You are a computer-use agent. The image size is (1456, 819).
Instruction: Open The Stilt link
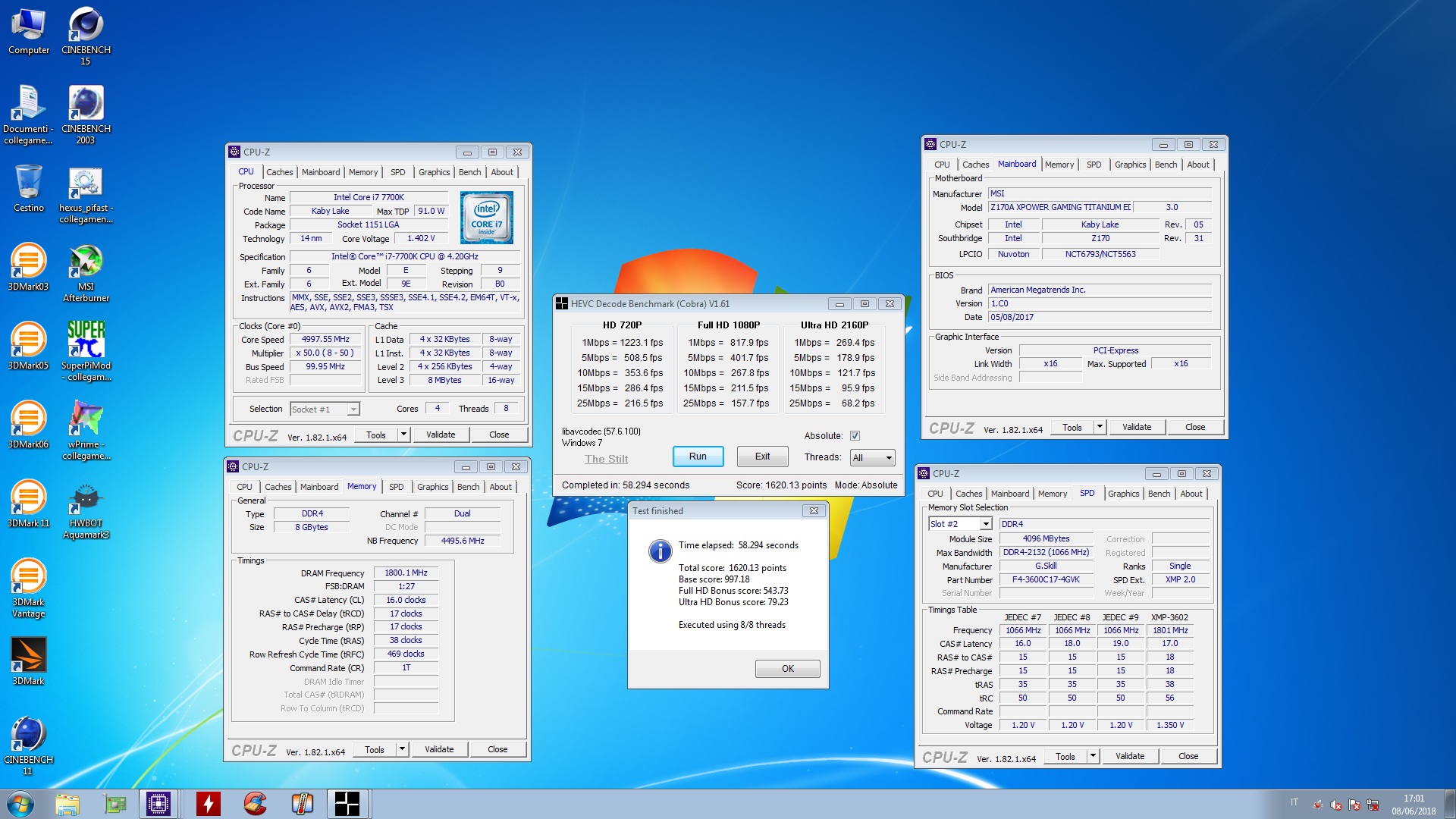pos(606,459)
